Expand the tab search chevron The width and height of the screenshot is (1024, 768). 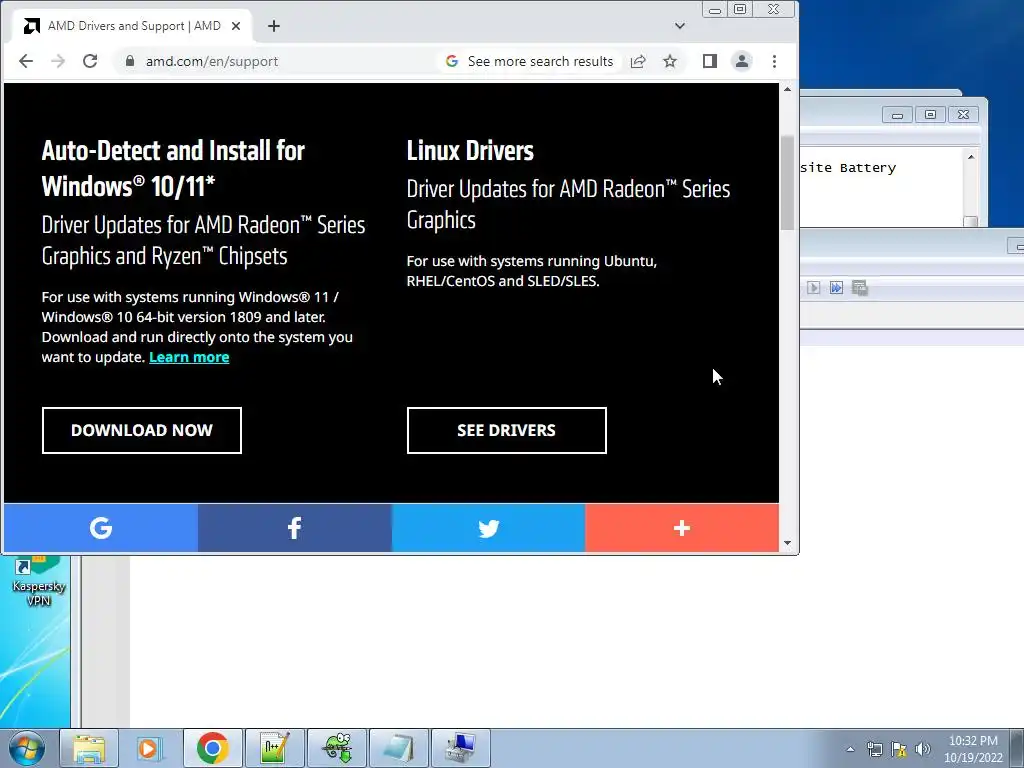pyautogui.click(x=680, y=26)
